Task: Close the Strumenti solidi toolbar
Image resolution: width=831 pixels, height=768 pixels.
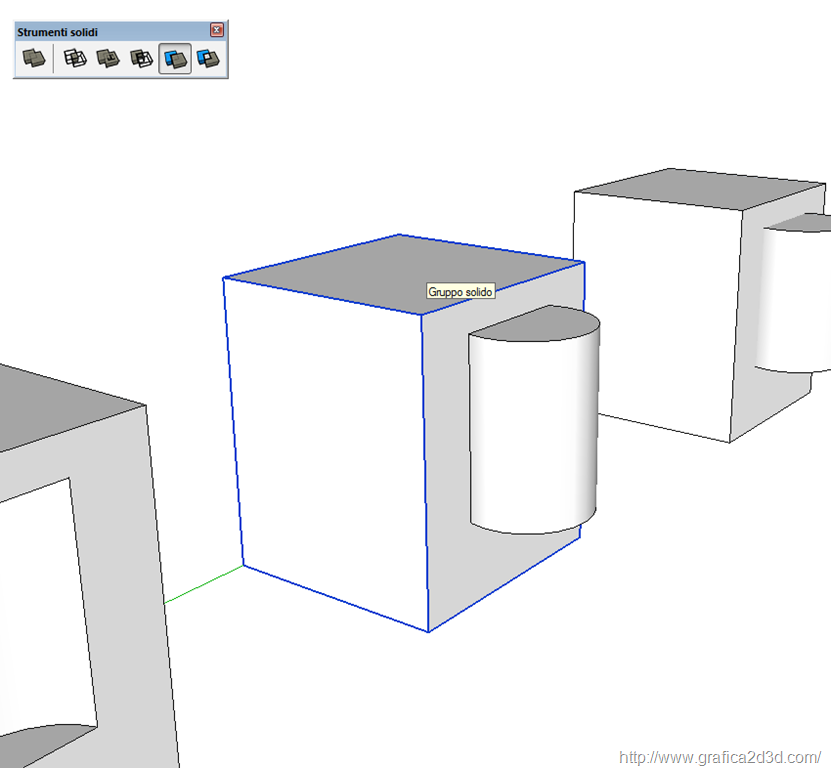Action: [217, 32]
